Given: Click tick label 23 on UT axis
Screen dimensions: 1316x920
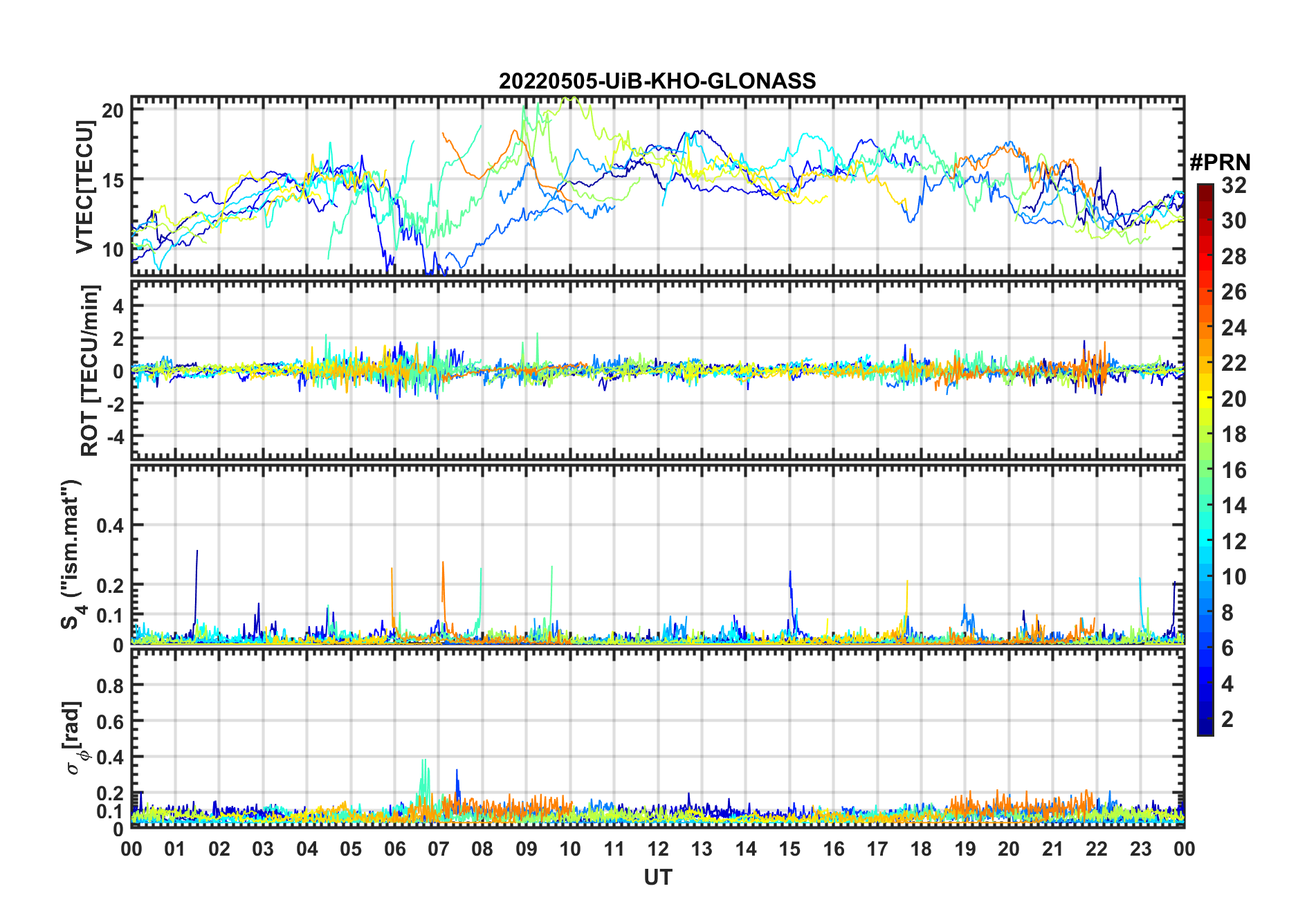Looking at the screenshot, I should [x=1140, y=849].
